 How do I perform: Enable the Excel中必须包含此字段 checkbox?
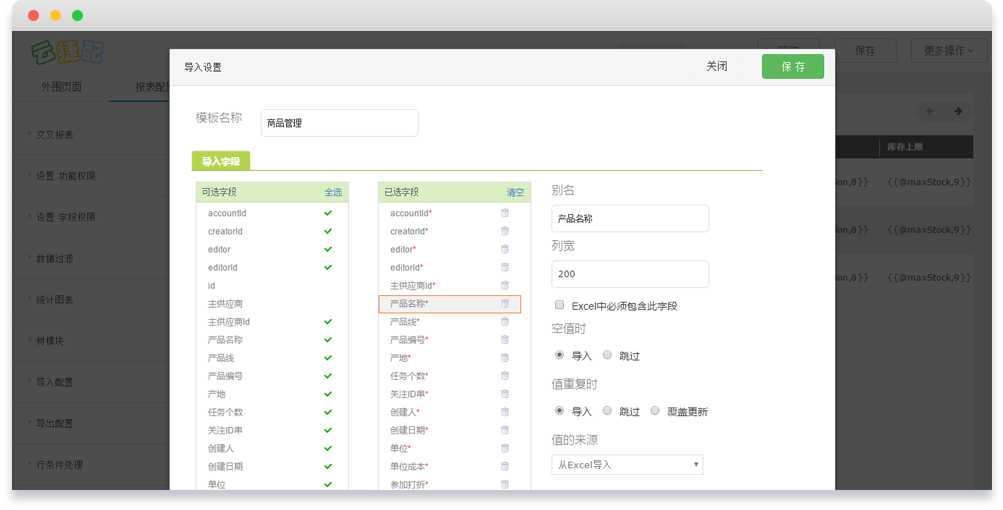(559, 305)
